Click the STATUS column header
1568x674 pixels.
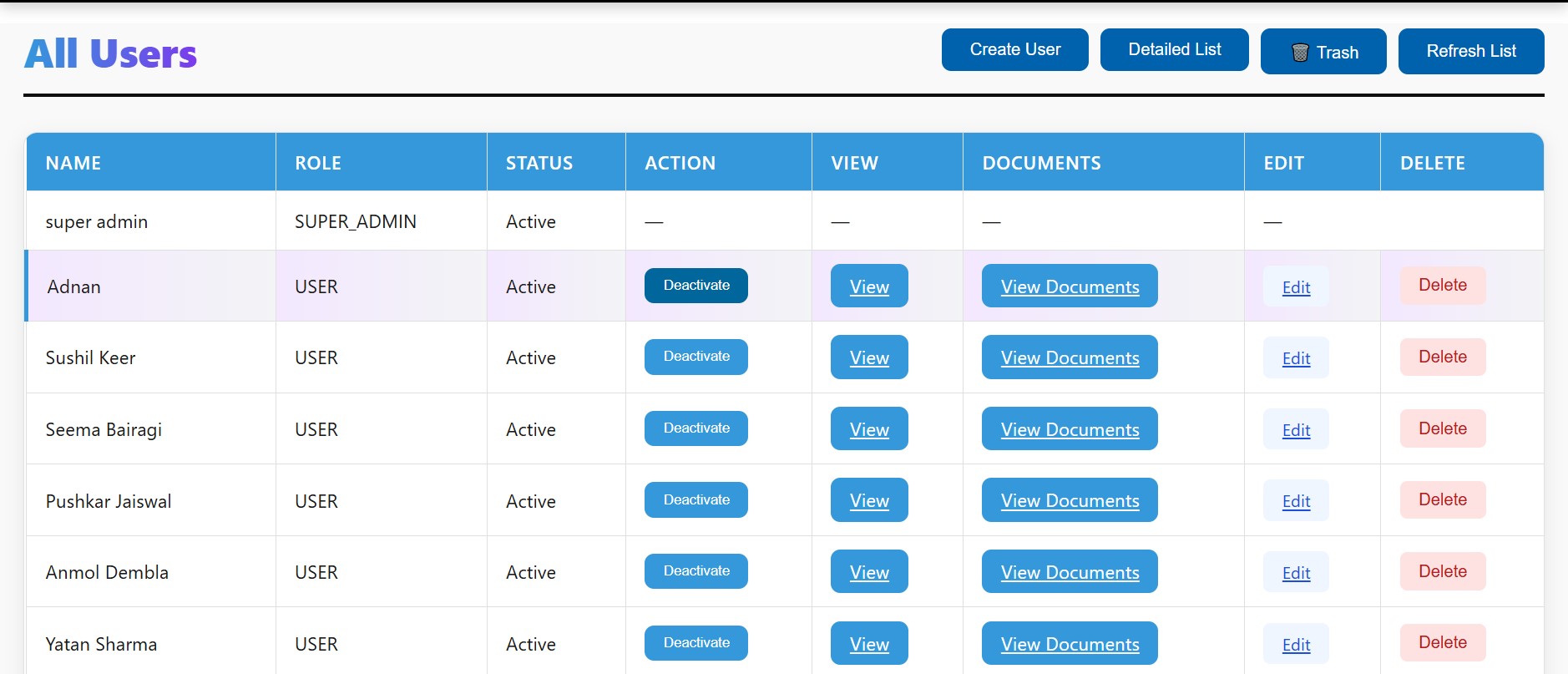coord(557,163)
